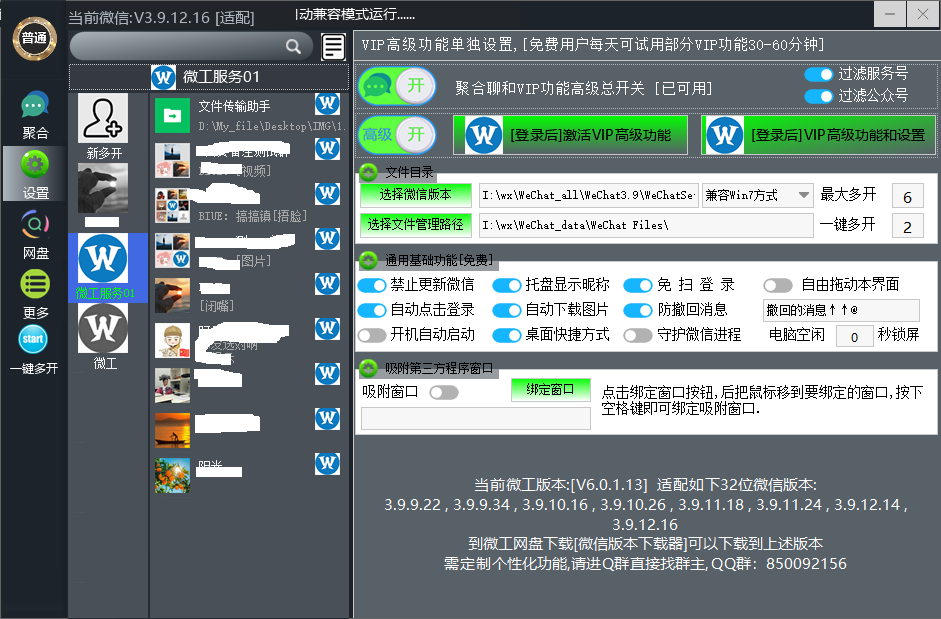Toggle 自动下载图片 switch

(507, 310)
